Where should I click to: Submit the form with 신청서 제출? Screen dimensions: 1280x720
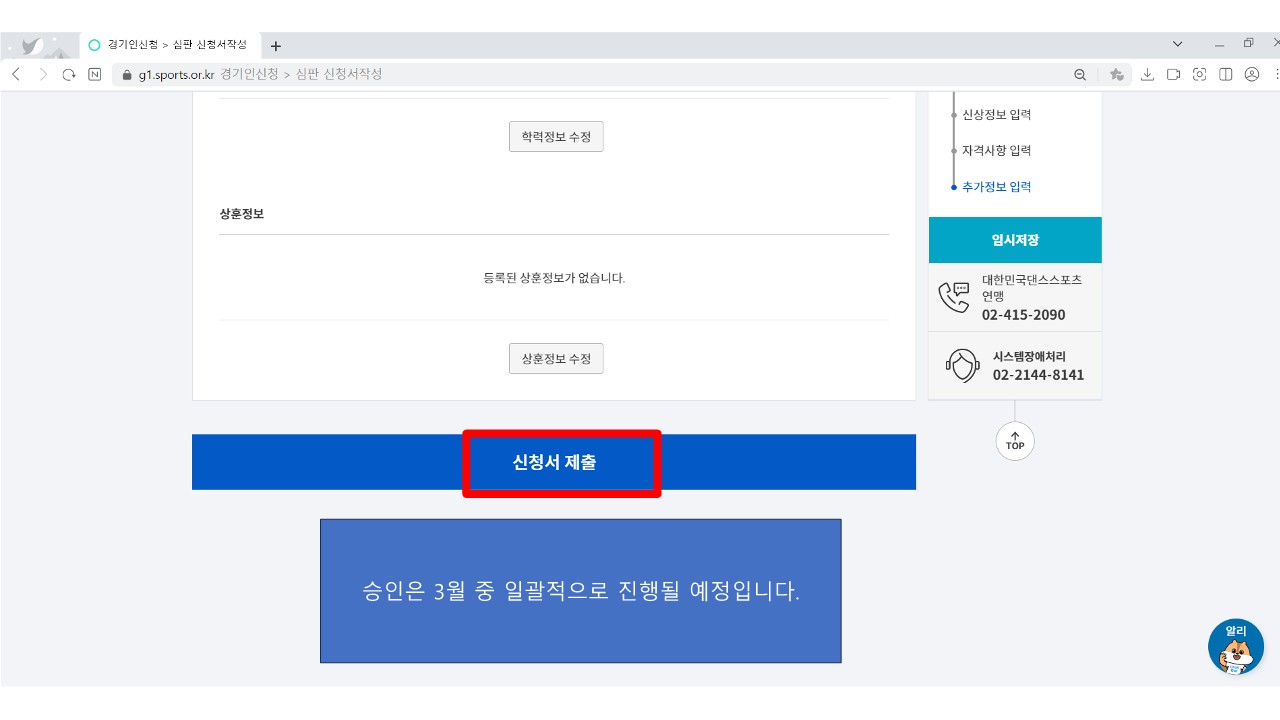(x=555, y=462)
